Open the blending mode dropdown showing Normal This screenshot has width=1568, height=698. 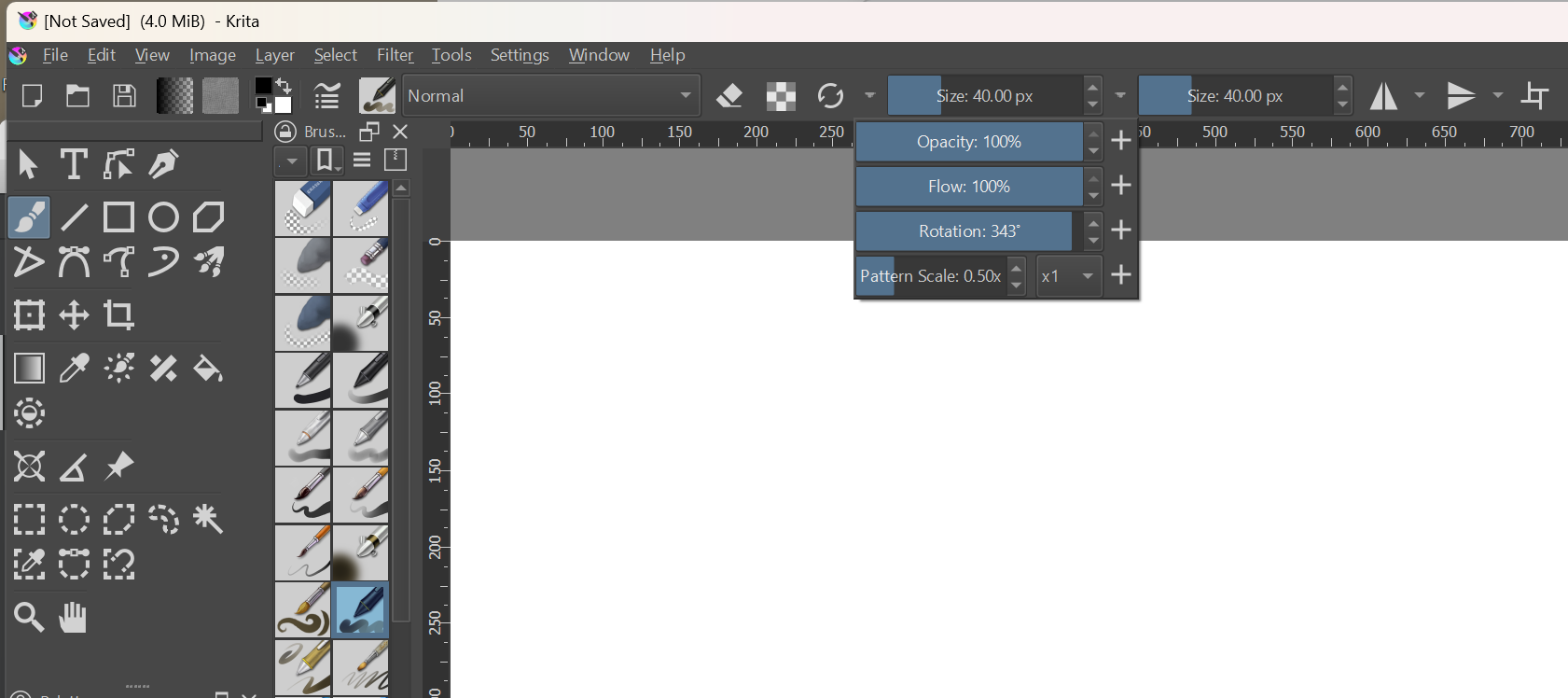tap(551, 96)
